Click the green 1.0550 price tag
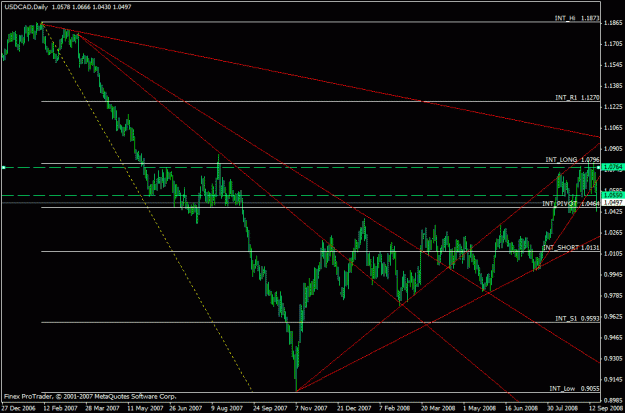This screenshot has height=413, width=625. (x=613, y=195)
